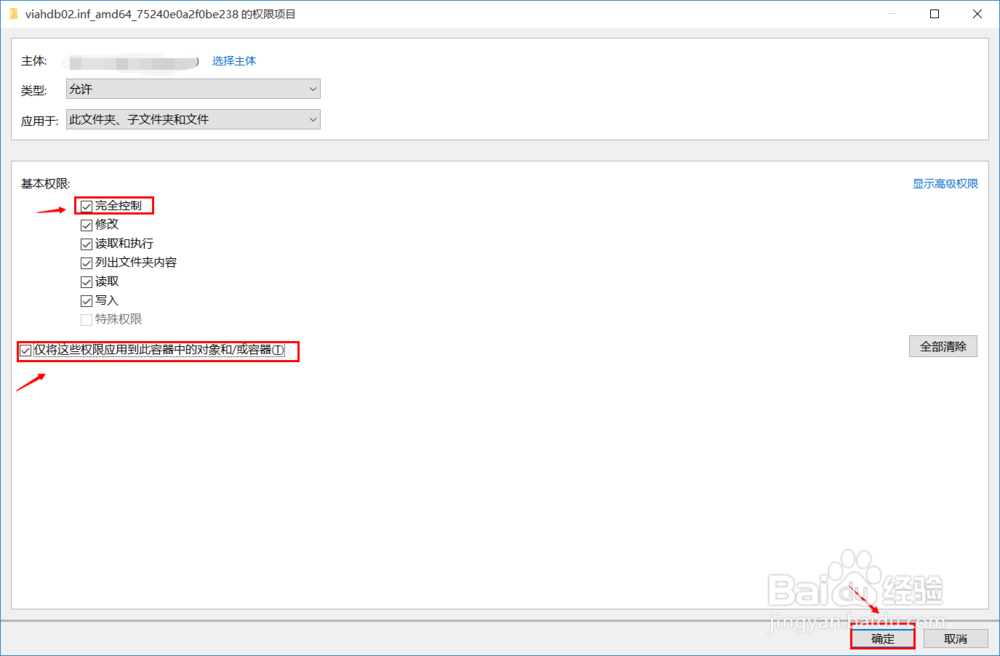Cancel with the 取消 button
Screen dimensions: 1000x656
(x=955, y=638)
